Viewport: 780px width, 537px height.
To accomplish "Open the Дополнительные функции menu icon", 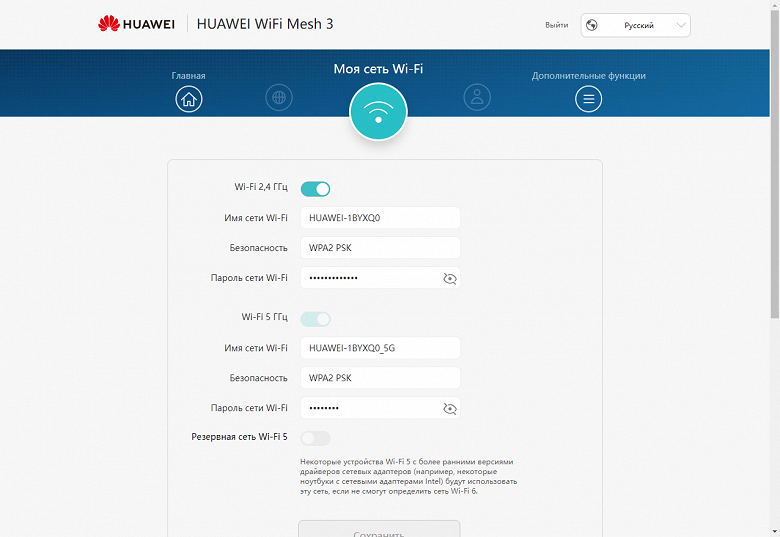I will pyautogui.click(x=588, y=99).
